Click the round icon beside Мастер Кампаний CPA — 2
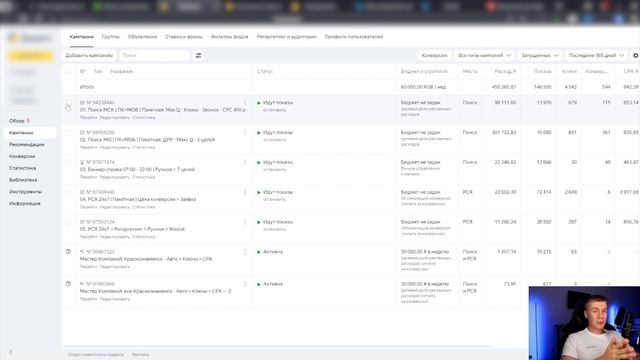640x360 pixels. coord(68,284)
